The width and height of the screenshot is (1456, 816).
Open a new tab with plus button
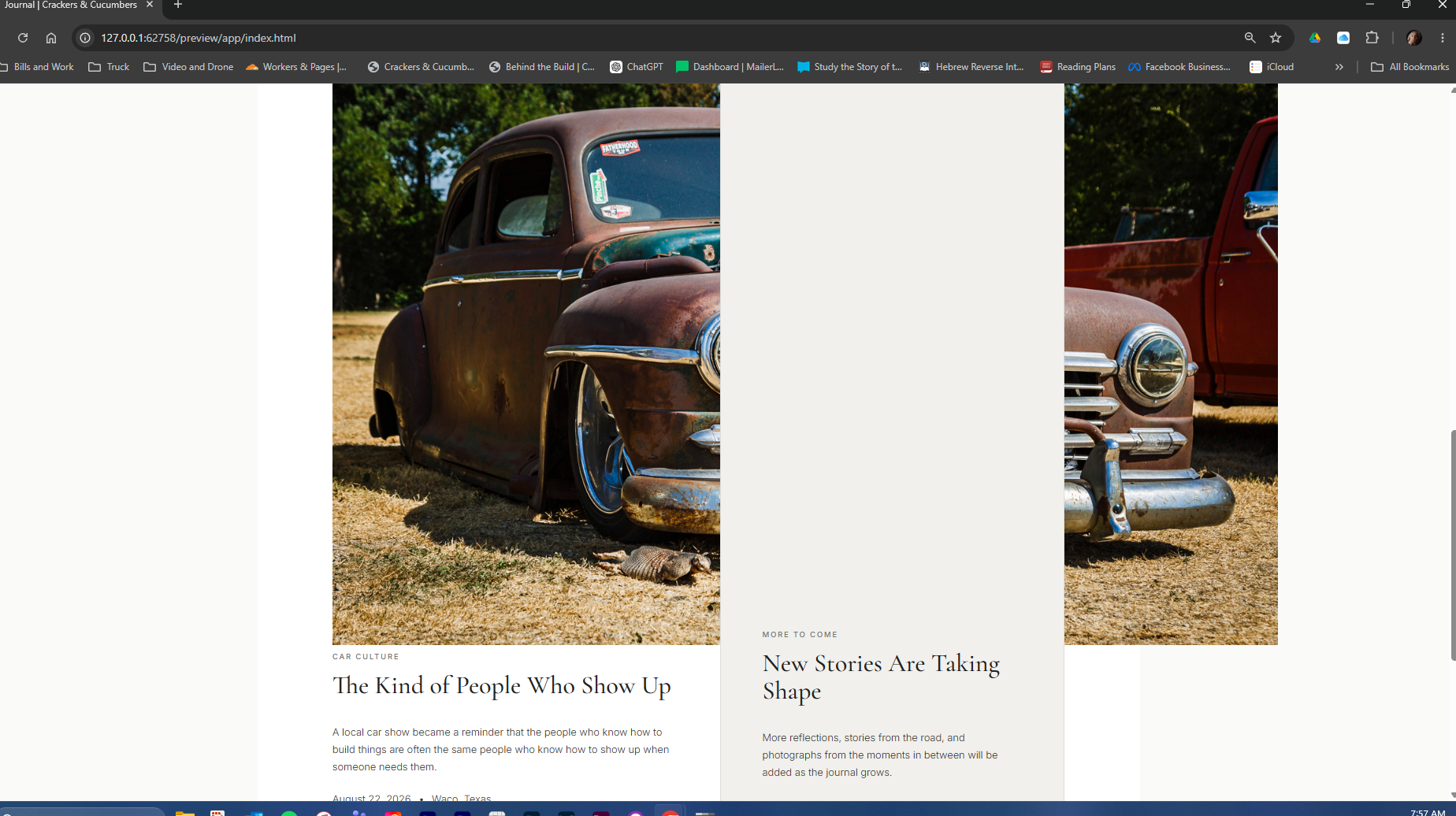coord(178,5)
